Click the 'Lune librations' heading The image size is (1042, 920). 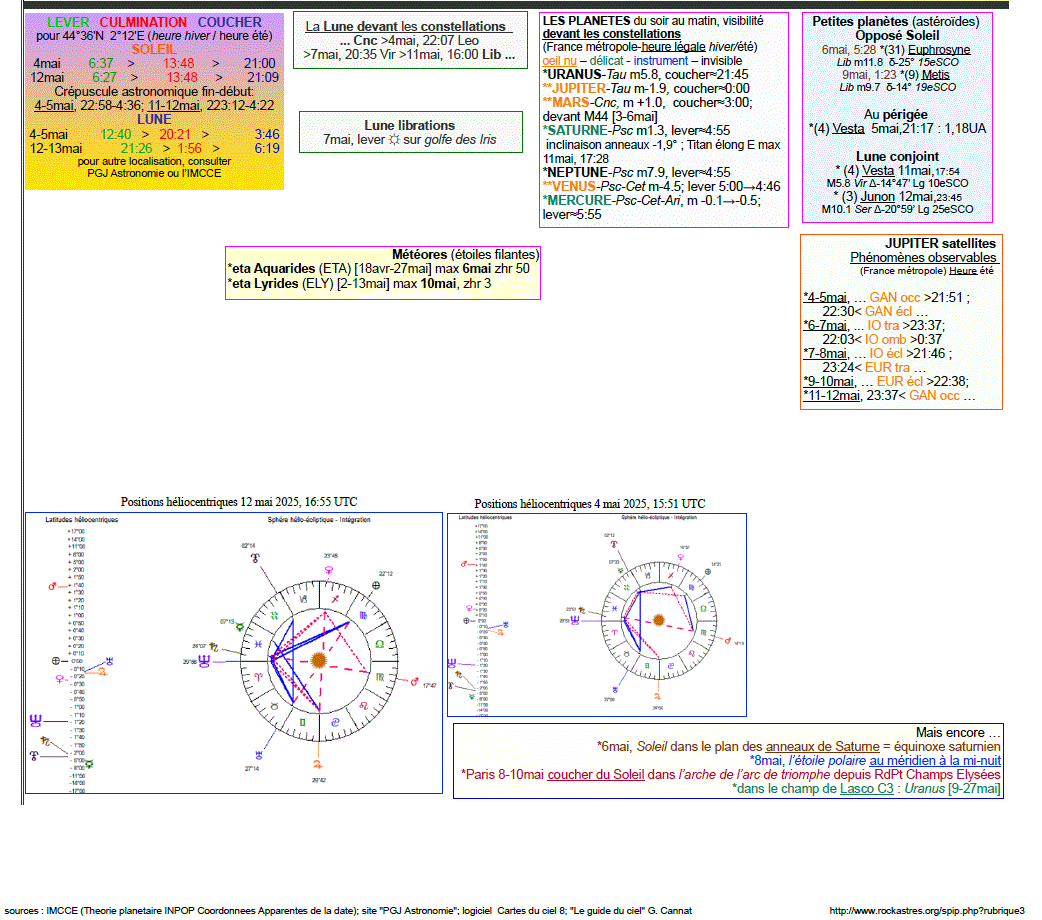tap(409, 126)
